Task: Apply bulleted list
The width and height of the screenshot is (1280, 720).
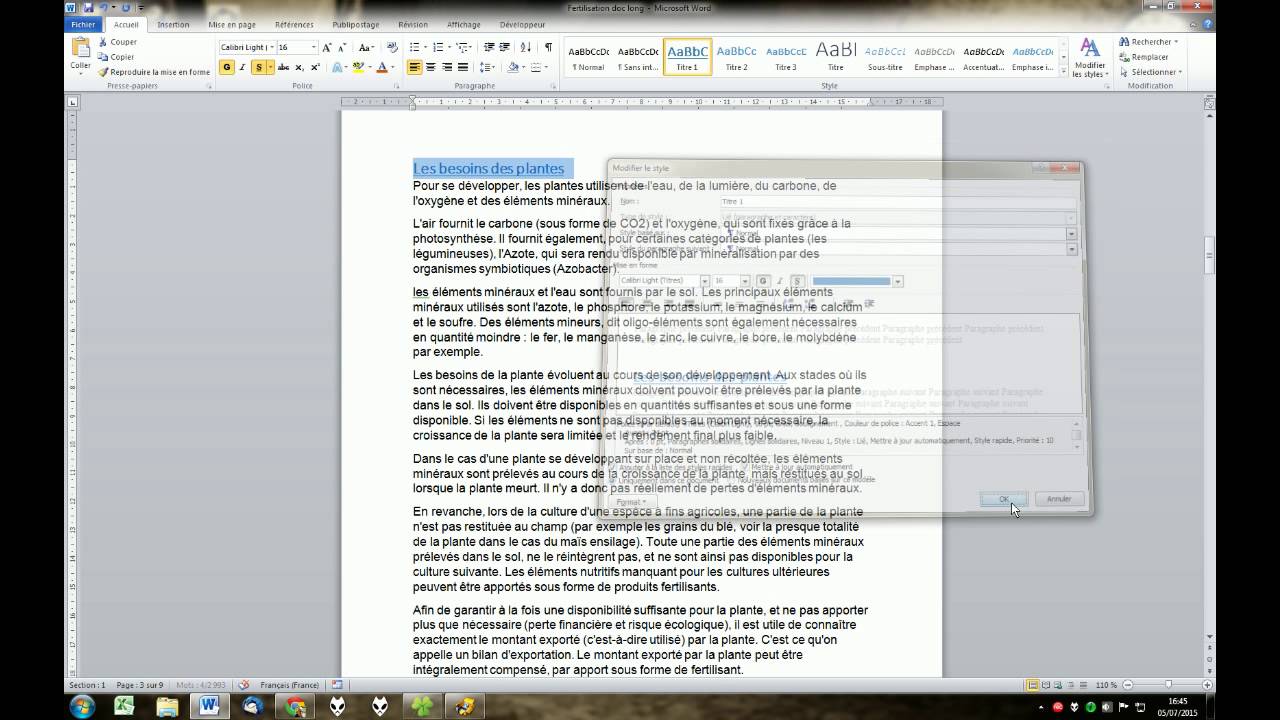Action: pyautogui.click(x=416, y=47)
